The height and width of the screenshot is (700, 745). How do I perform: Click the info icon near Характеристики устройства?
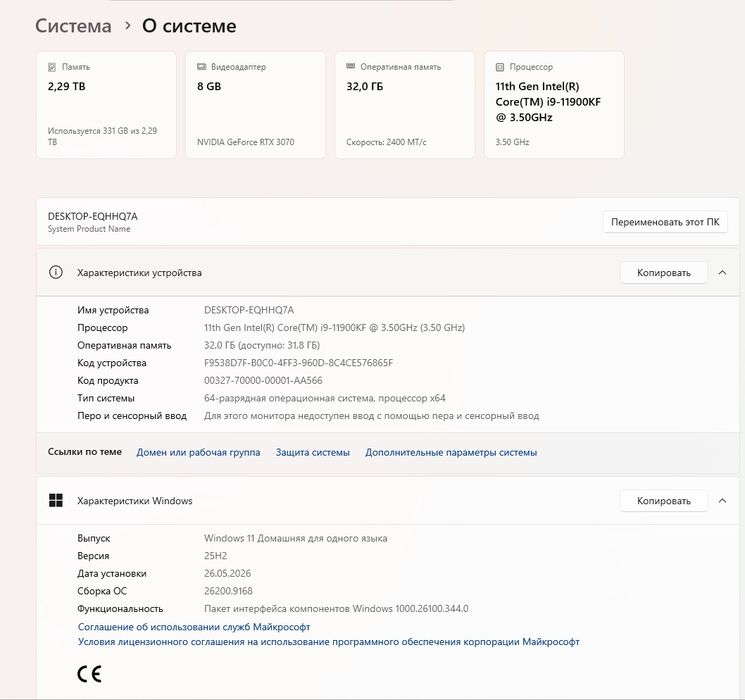point(56,272)
